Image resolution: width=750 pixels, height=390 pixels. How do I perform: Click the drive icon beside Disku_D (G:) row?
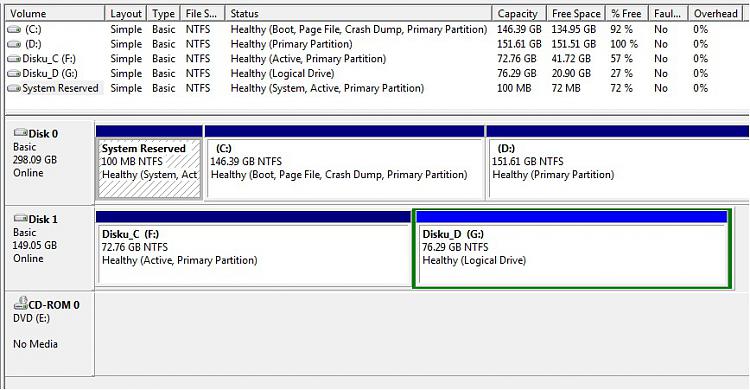(x=14, y=74)
